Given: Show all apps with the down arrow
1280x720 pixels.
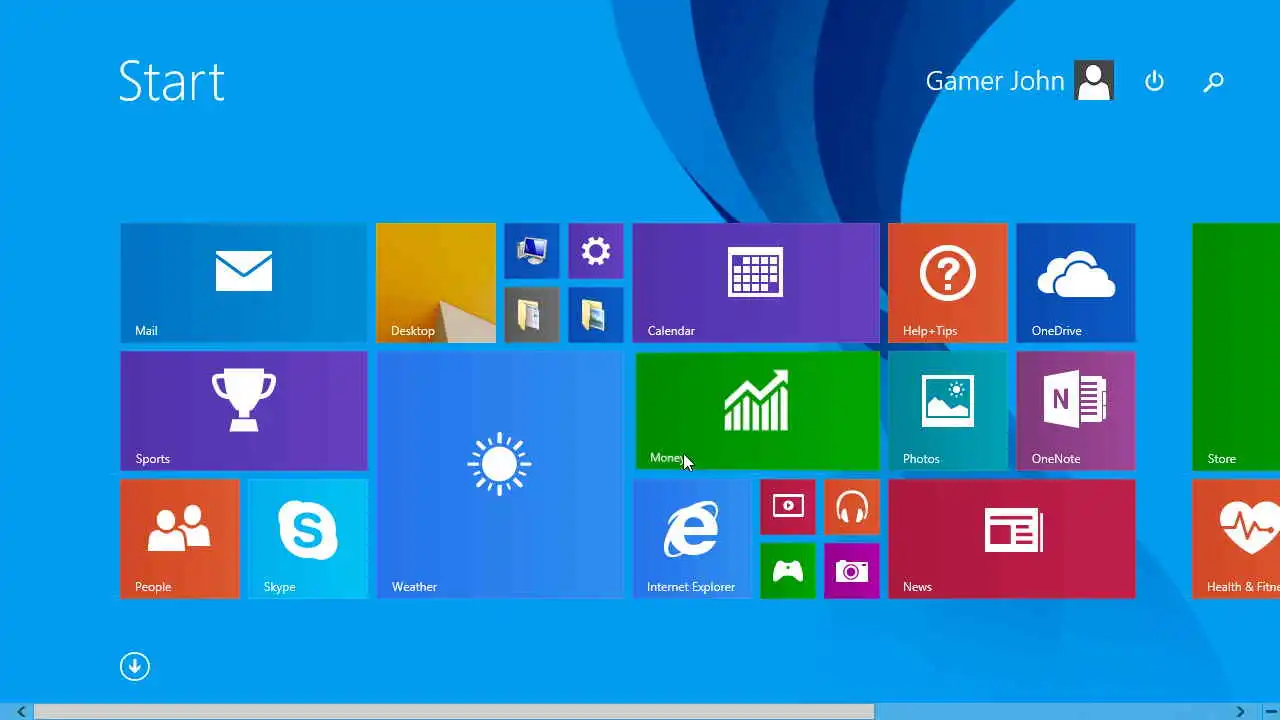Looking at the screenshot, I should pyautogui.click(x=135, y=667).
